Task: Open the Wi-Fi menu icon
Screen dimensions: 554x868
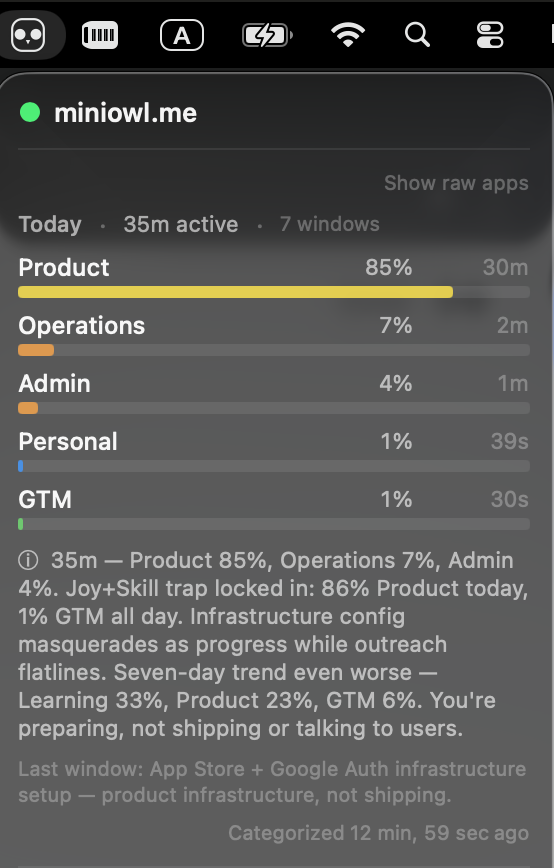Action: (348, 35)
